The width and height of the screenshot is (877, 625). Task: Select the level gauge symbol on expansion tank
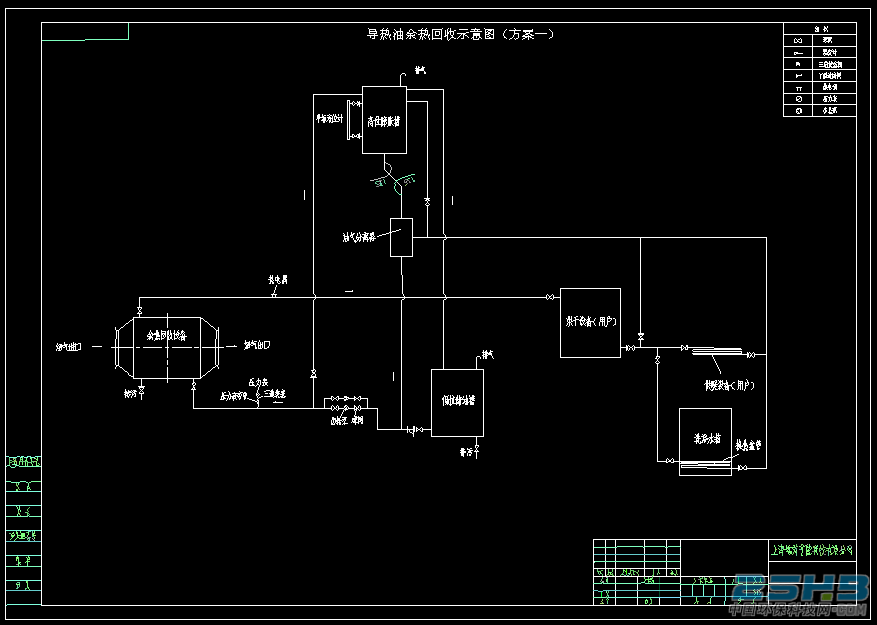tap(355, 119)
